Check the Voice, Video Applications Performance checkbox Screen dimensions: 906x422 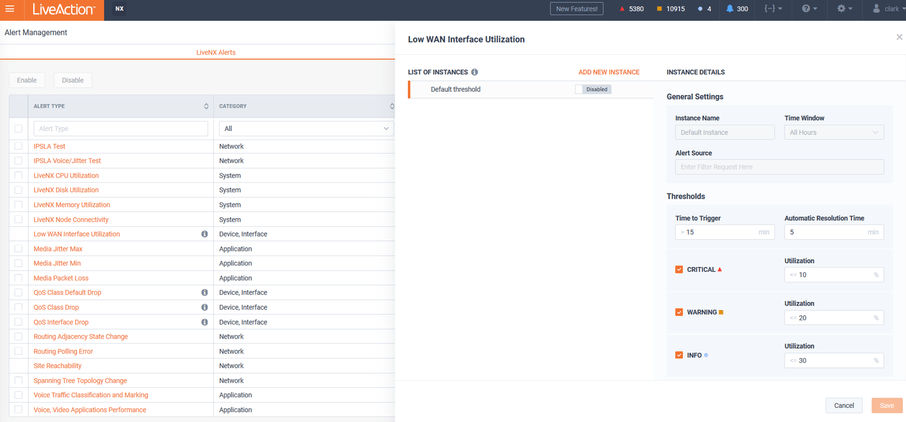[x=18, y=409]
